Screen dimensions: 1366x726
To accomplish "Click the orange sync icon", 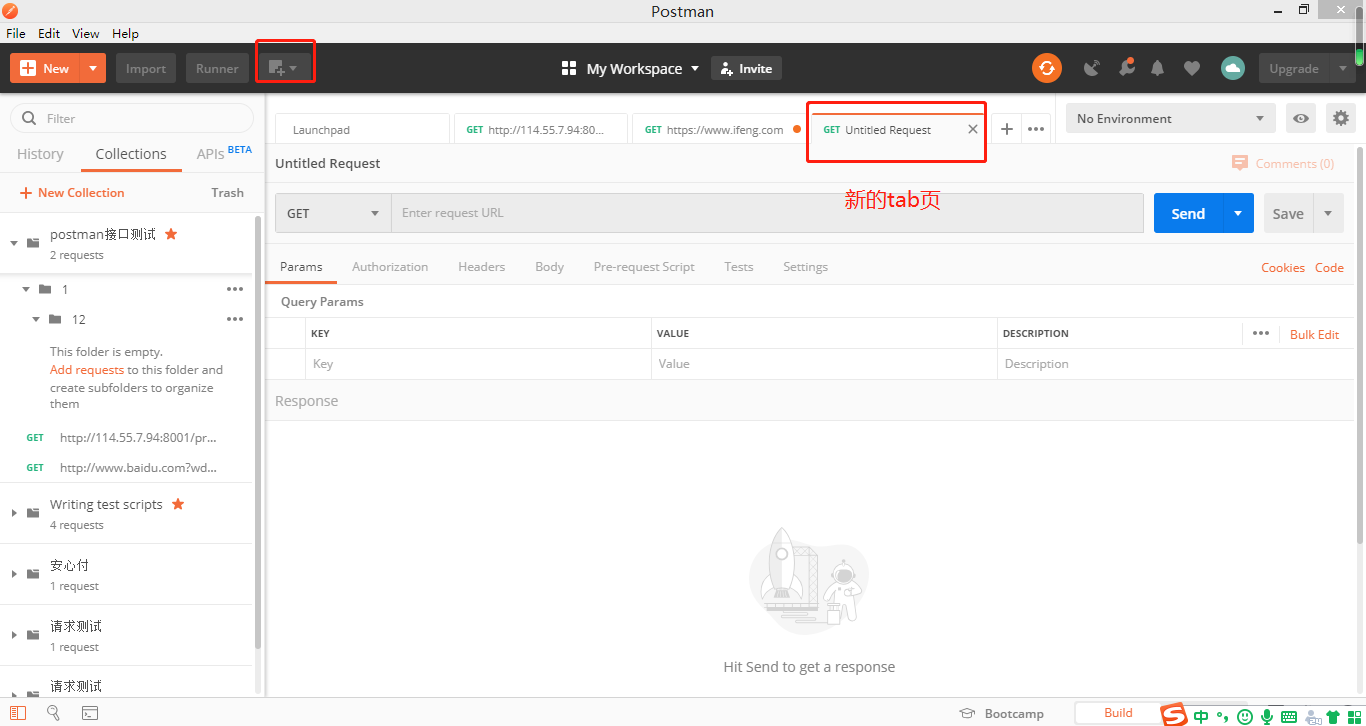I will [1047, 68].
